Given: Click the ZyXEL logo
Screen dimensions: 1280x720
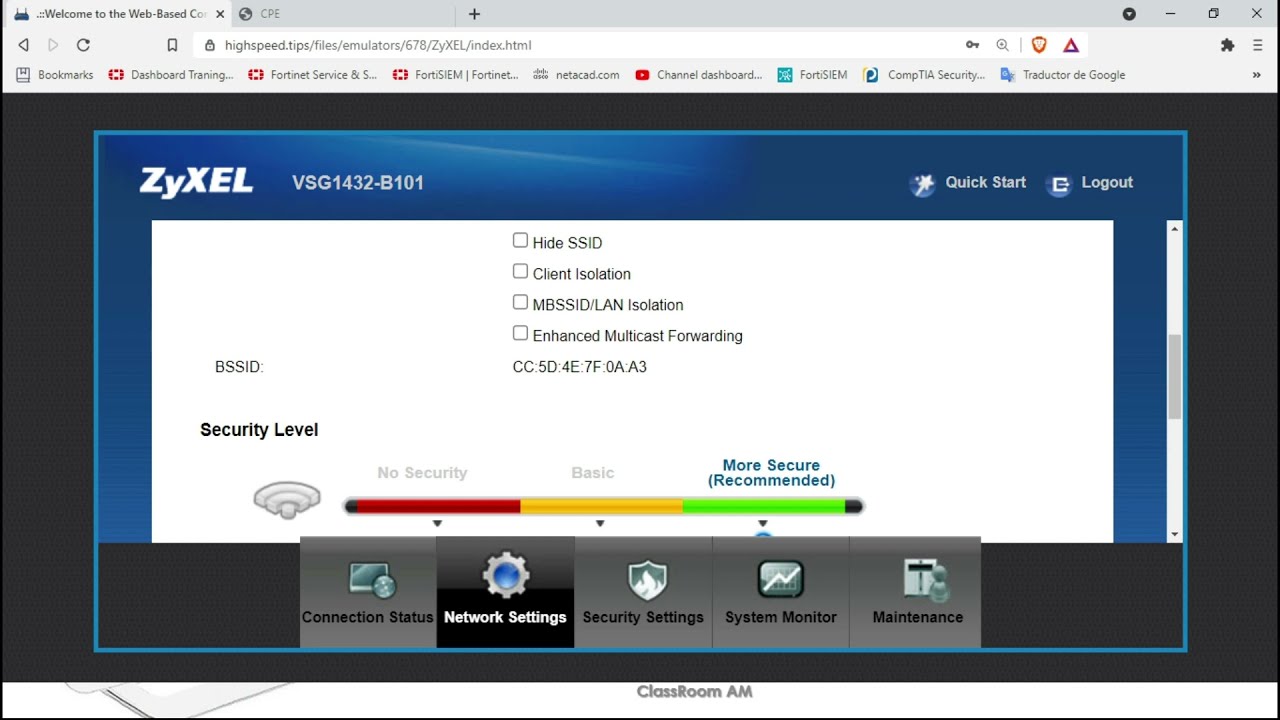Looking at the screenshot, I should coord(196,182).
